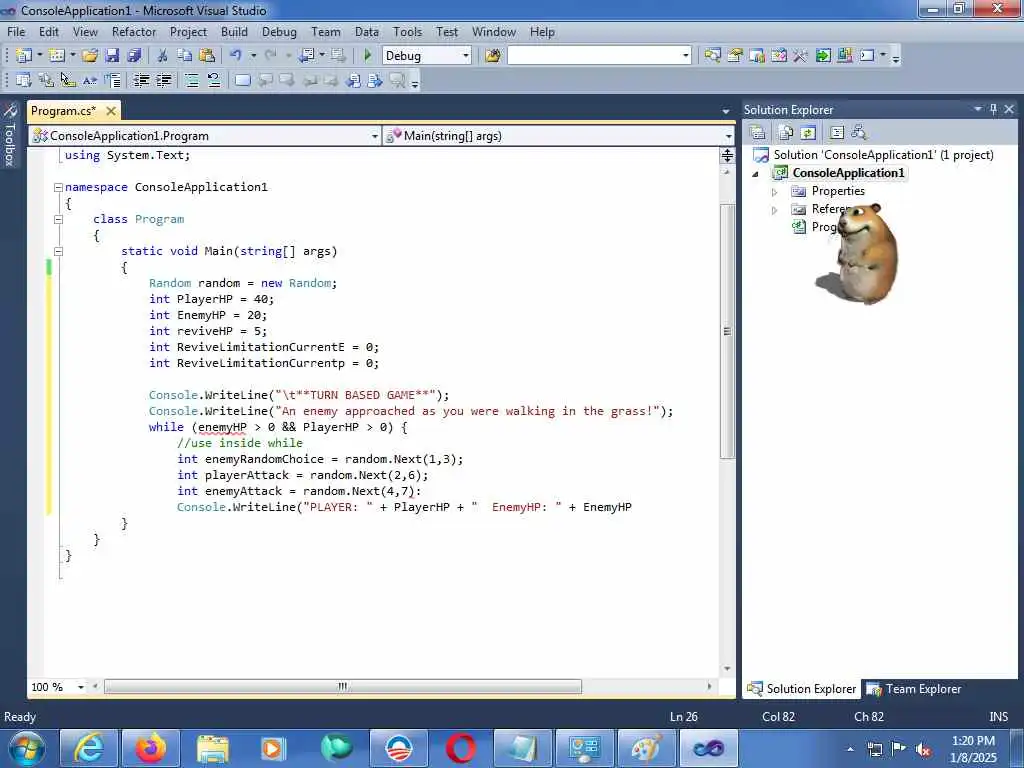Close the Program.cs tab
Image resolution: width=1024 pixels, height=768 pixels.
(x=111, y=111)
